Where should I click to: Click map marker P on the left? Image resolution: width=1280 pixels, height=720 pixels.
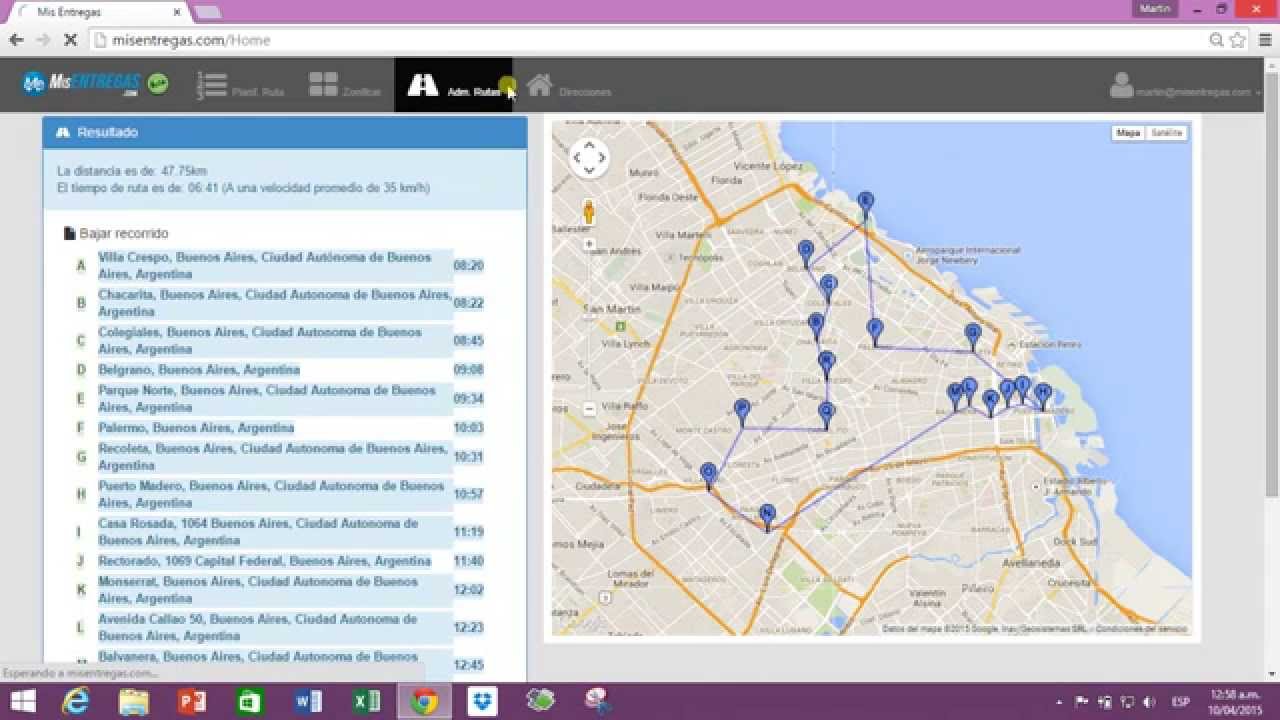742,413
